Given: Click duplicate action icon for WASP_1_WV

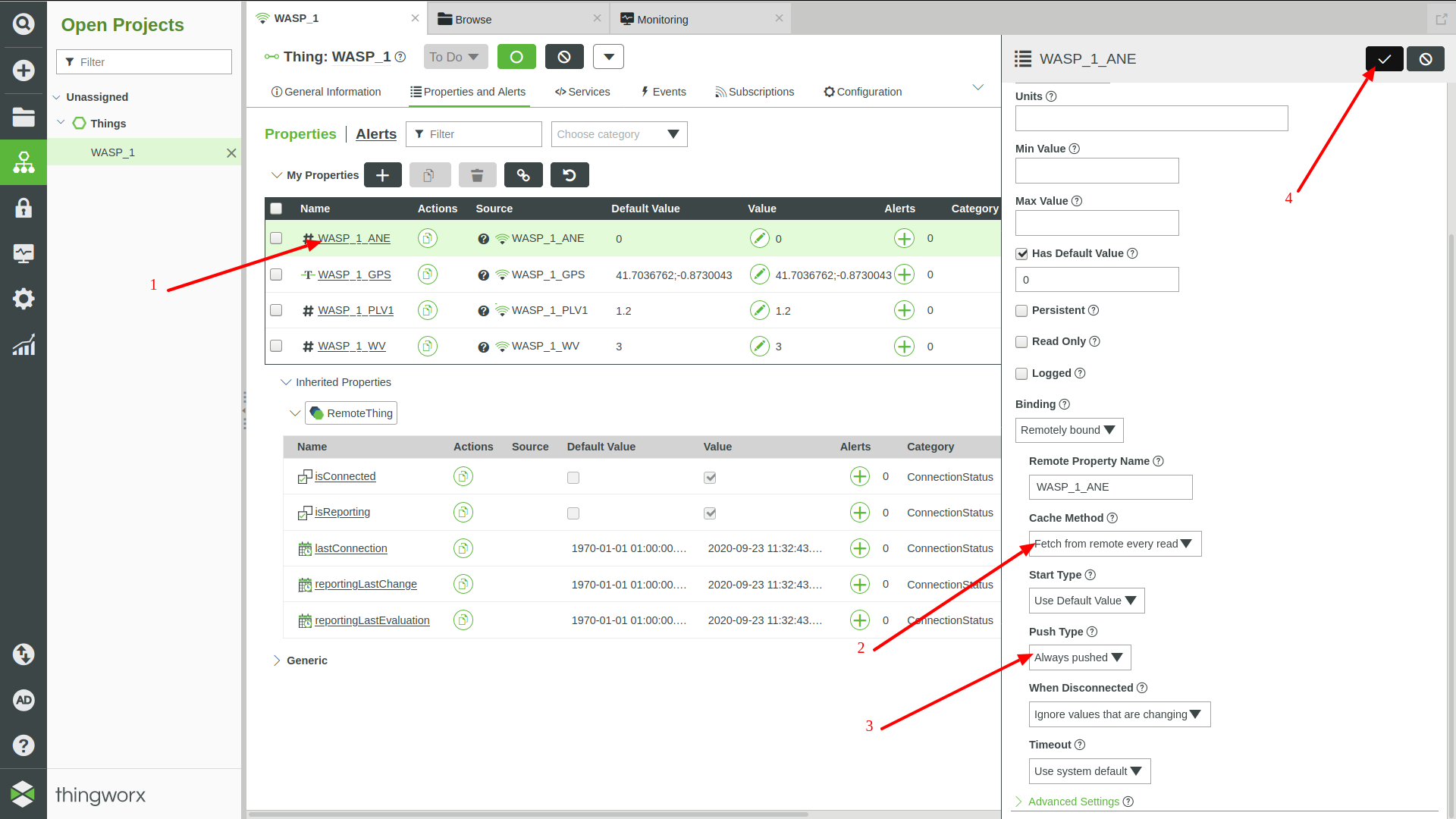Looking at the screenshot, I should (428, 346).
